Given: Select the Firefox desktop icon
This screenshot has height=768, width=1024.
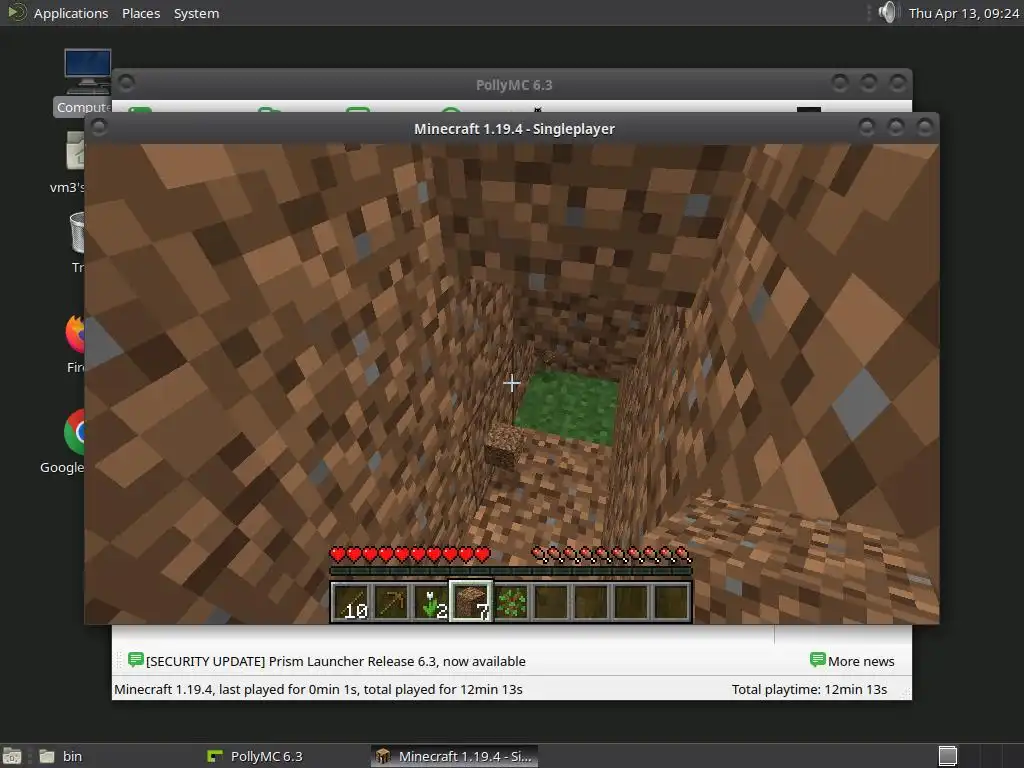Looking at the screenshot, I should [x=76, y=343].
